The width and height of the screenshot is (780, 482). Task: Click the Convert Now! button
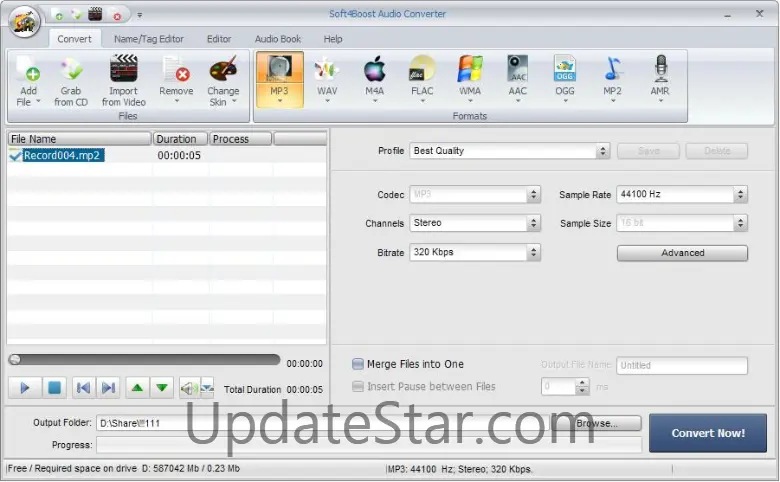coord(707,433)
